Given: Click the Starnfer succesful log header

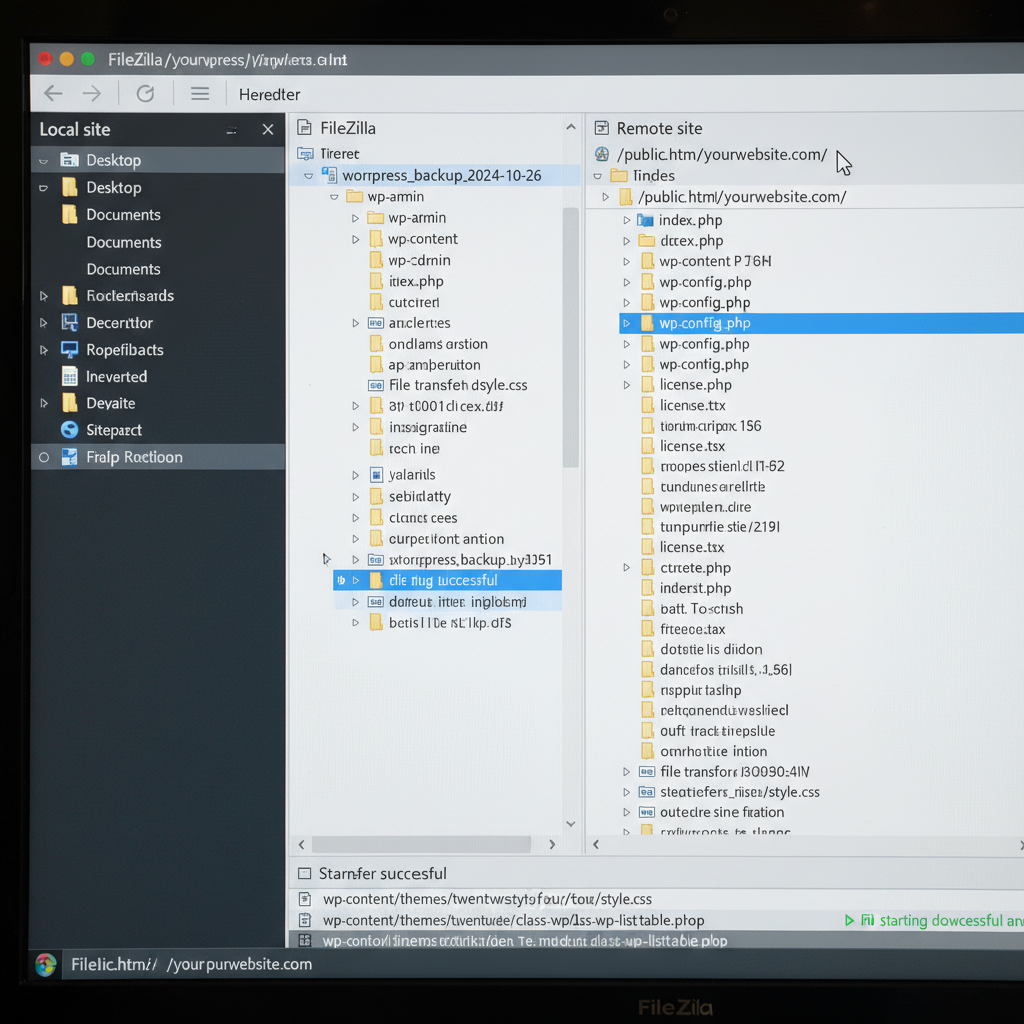Looking at the screenshot, I should coord(383,874).
